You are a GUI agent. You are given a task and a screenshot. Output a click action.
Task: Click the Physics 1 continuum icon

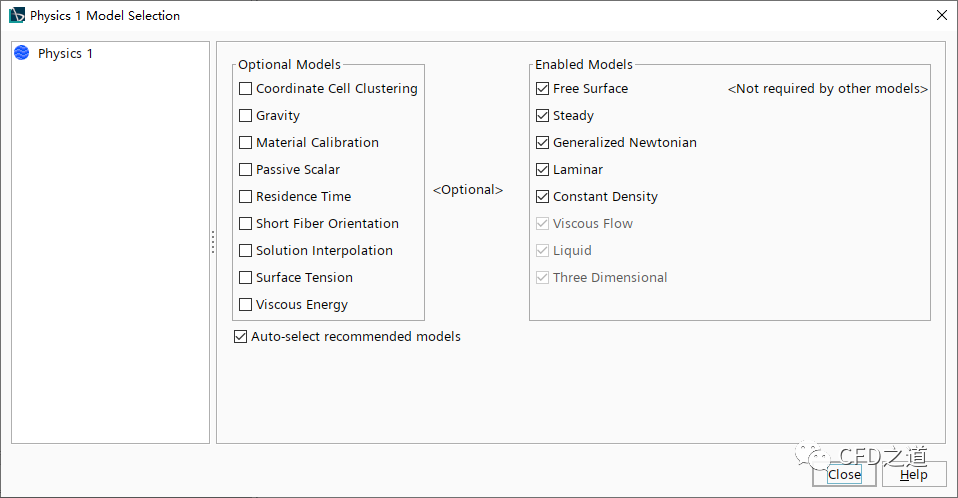tap(22, 53)
